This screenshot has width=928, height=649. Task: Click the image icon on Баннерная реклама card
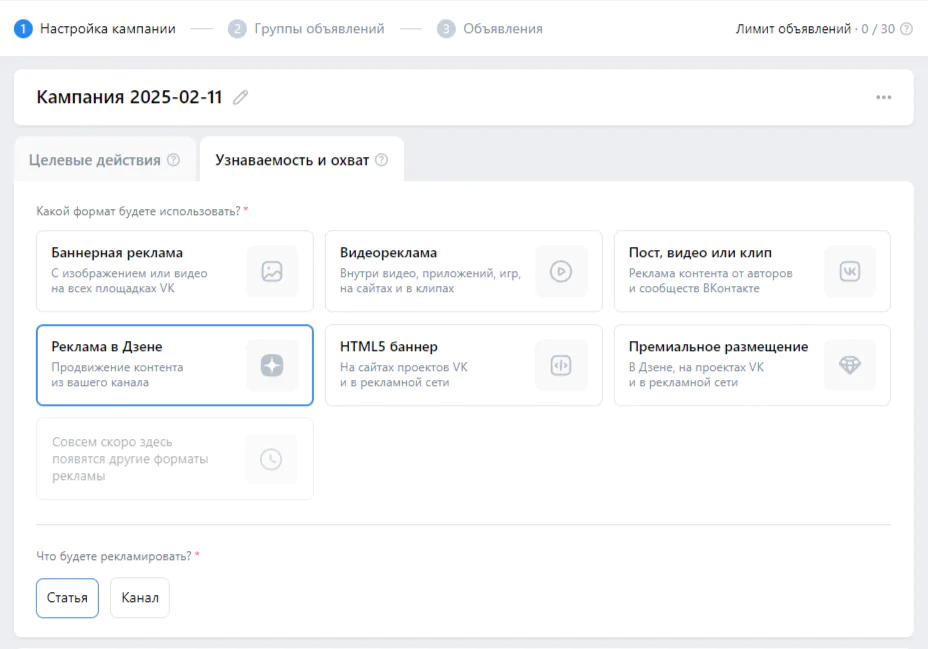point(272,272)
